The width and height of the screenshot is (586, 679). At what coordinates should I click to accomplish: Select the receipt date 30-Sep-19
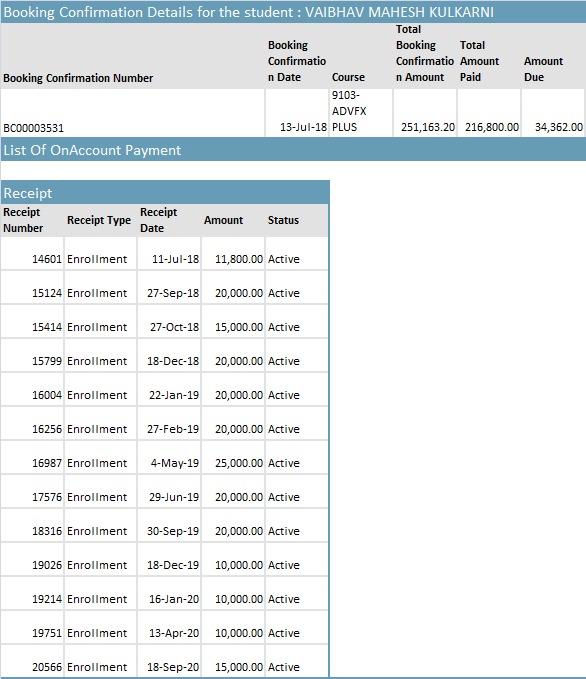pyautogui.click(x=173, y=531)
